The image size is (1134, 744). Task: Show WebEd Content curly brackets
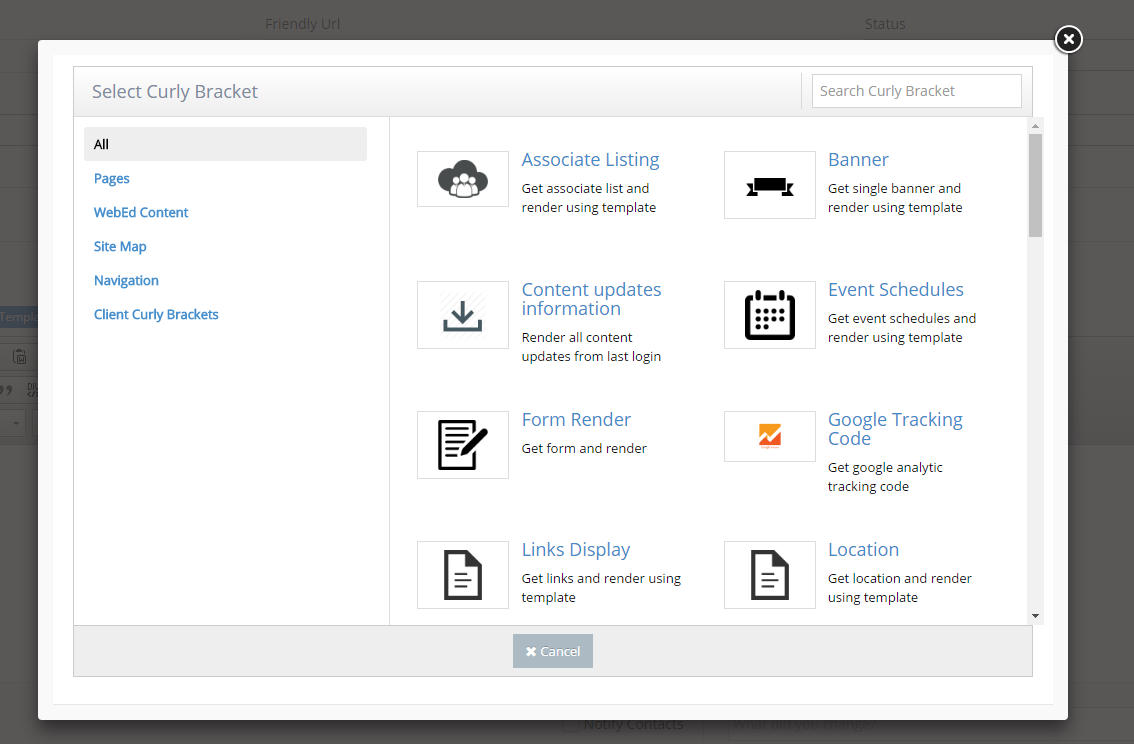tap(141, 212)
